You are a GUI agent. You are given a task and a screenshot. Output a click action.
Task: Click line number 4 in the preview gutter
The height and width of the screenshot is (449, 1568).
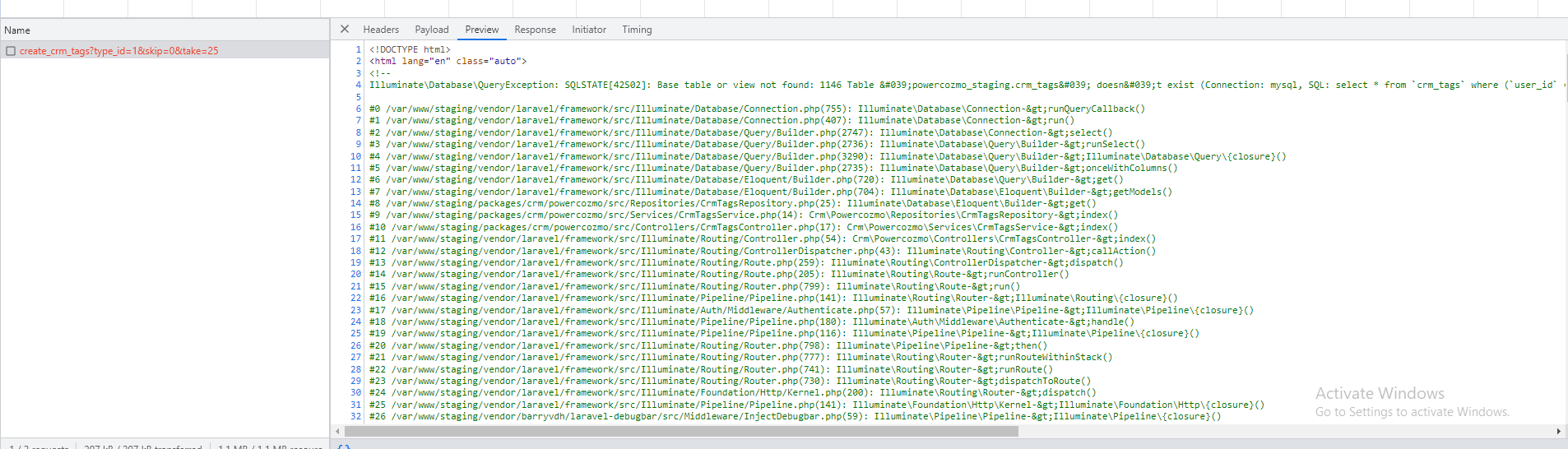coord(358,85)
